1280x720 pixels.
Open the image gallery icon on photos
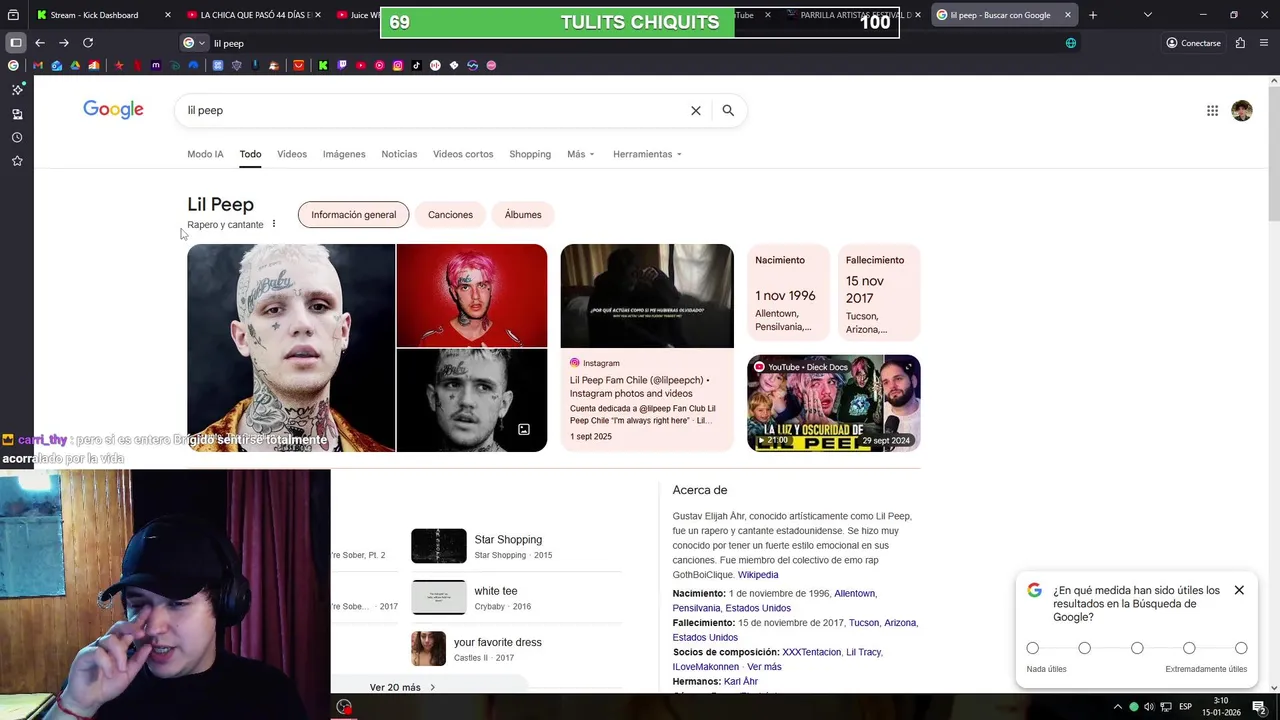tap(523, 429)
